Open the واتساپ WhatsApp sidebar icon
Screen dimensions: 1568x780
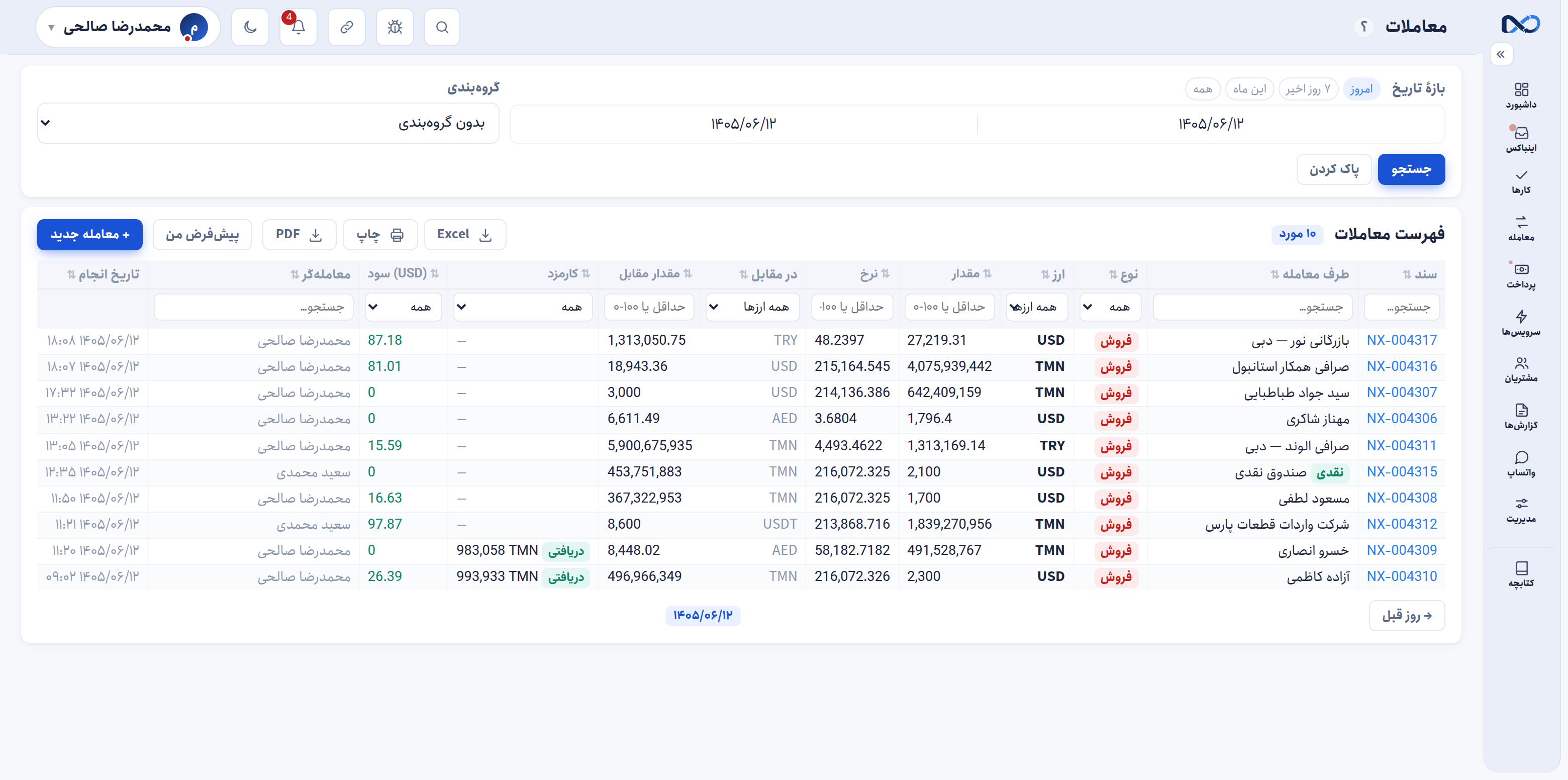coord(1521,463)
